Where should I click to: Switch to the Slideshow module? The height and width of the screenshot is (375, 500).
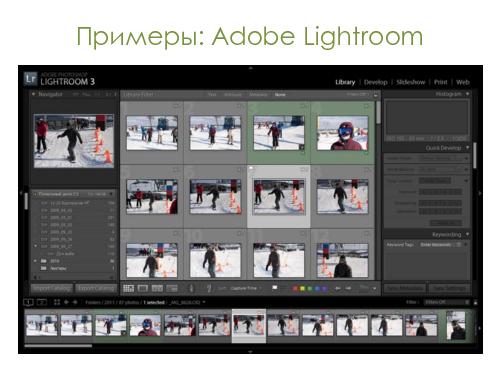click(x=411, y=82)
